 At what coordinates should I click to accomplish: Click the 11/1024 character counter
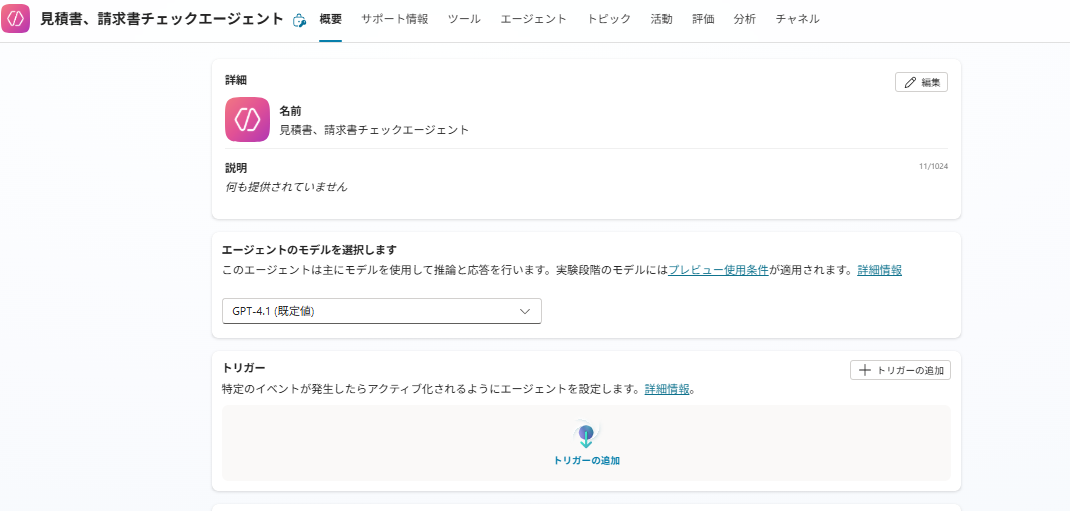933,166
